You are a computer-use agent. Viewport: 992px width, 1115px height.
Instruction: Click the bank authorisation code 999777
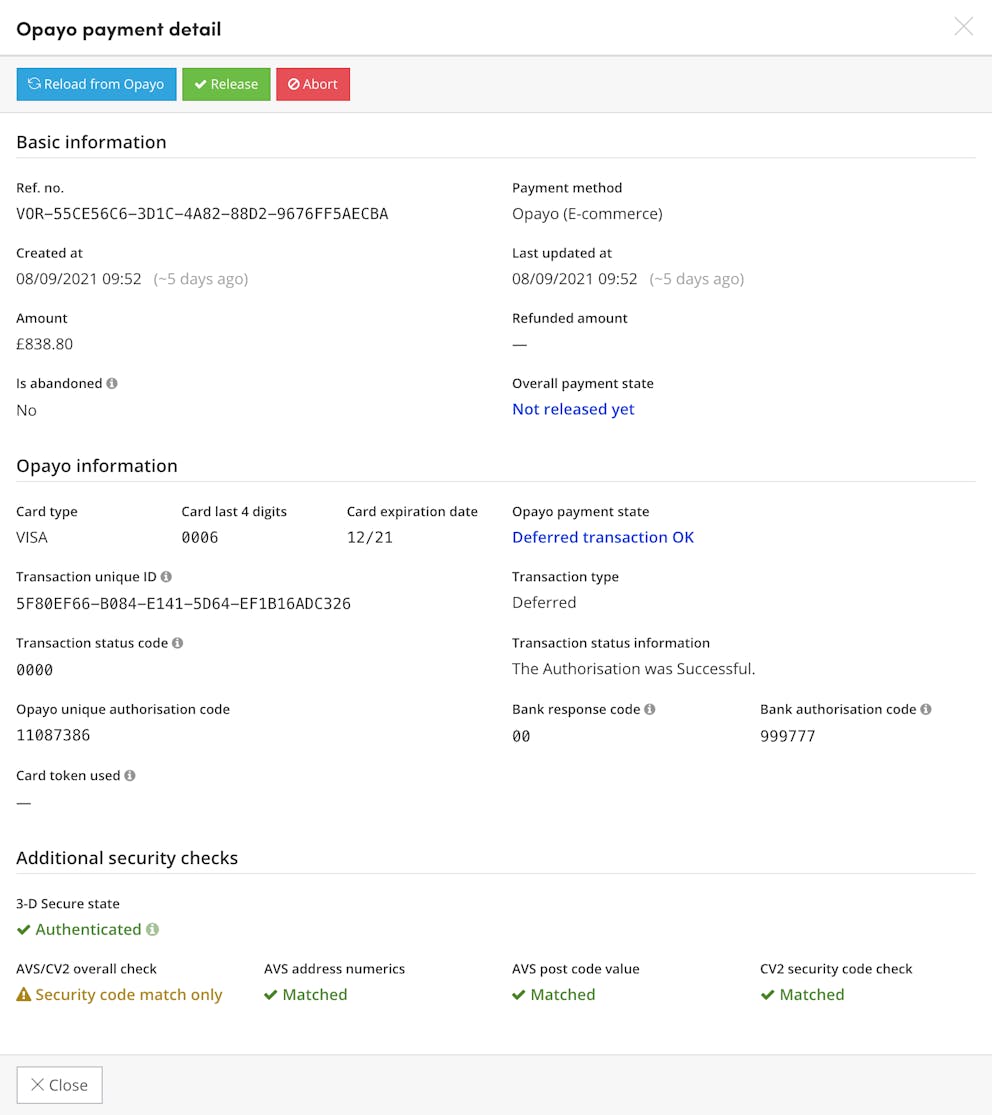pos(788,736)
